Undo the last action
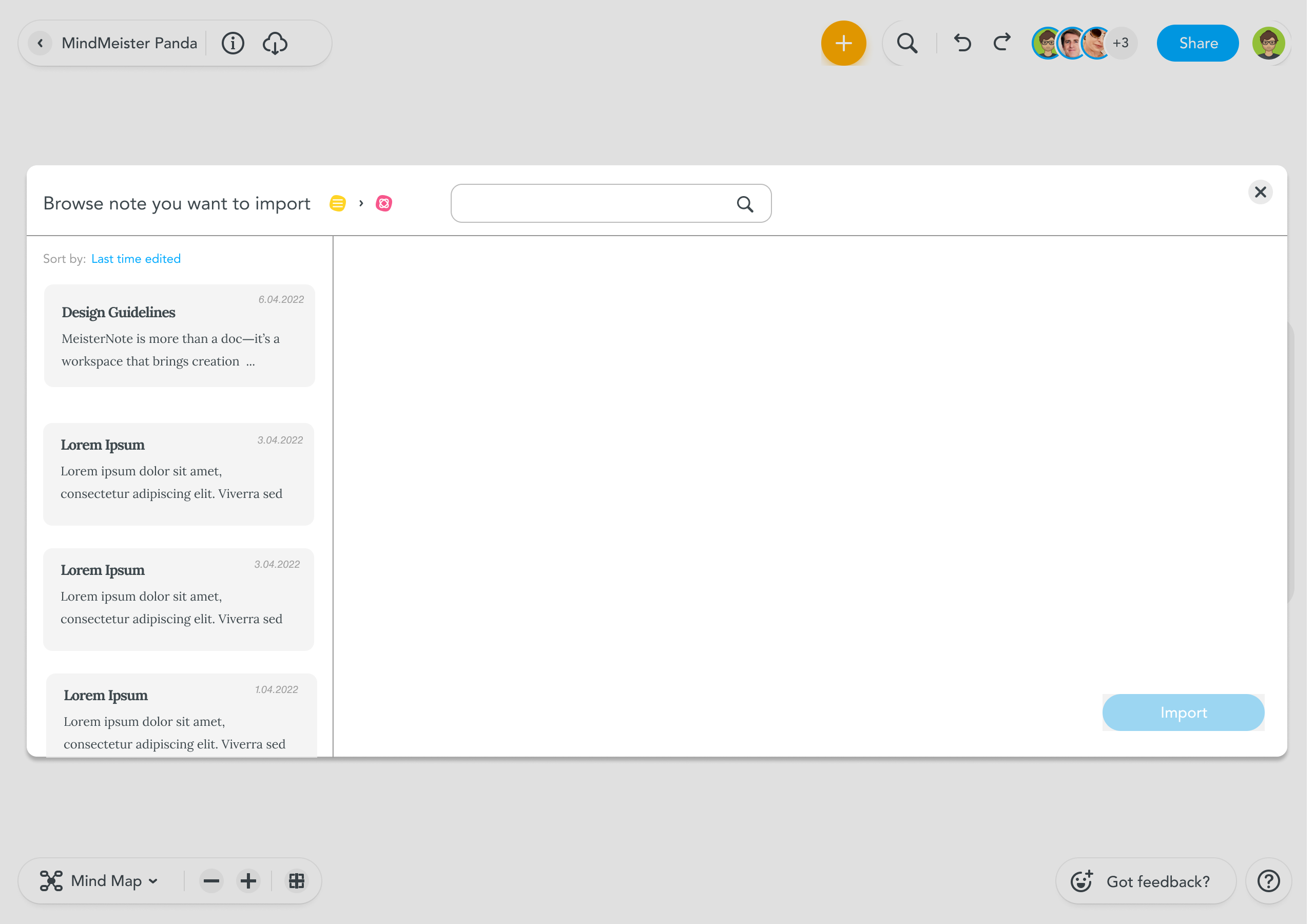This screenshot has height=924, width=1314. point(962,43)
